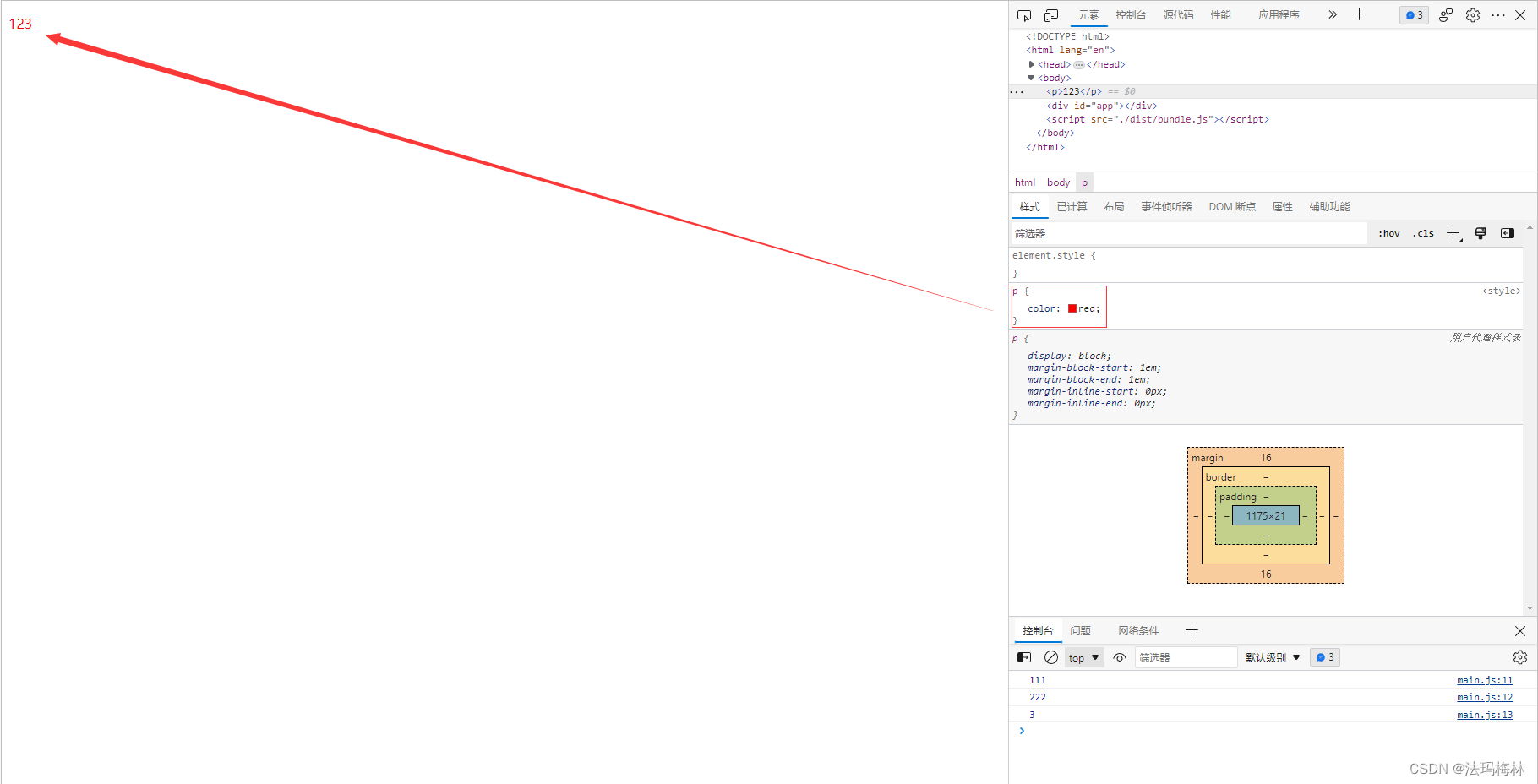Click the p breadcrumb
This screenshot has width=1538, height=784.
tap(1084, 182)
